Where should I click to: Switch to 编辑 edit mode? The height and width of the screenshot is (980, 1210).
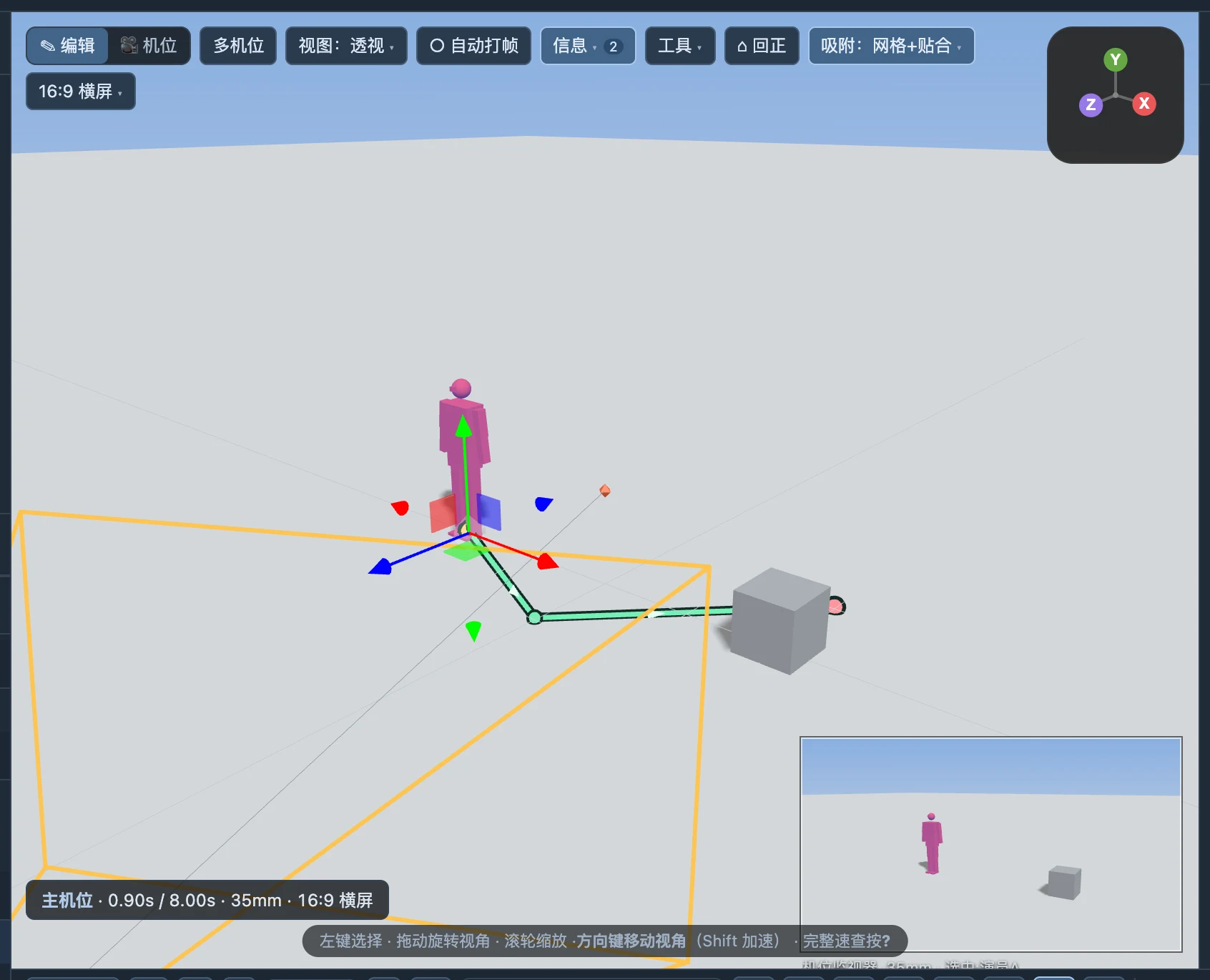click(x=68, y=46)
